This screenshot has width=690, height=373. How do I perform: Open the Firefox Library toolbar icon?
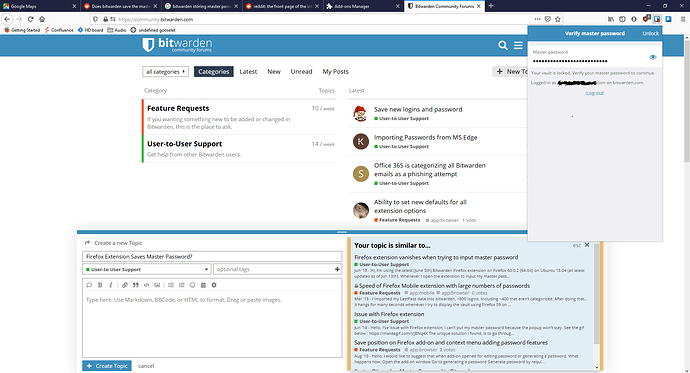[x=611, y=19]
